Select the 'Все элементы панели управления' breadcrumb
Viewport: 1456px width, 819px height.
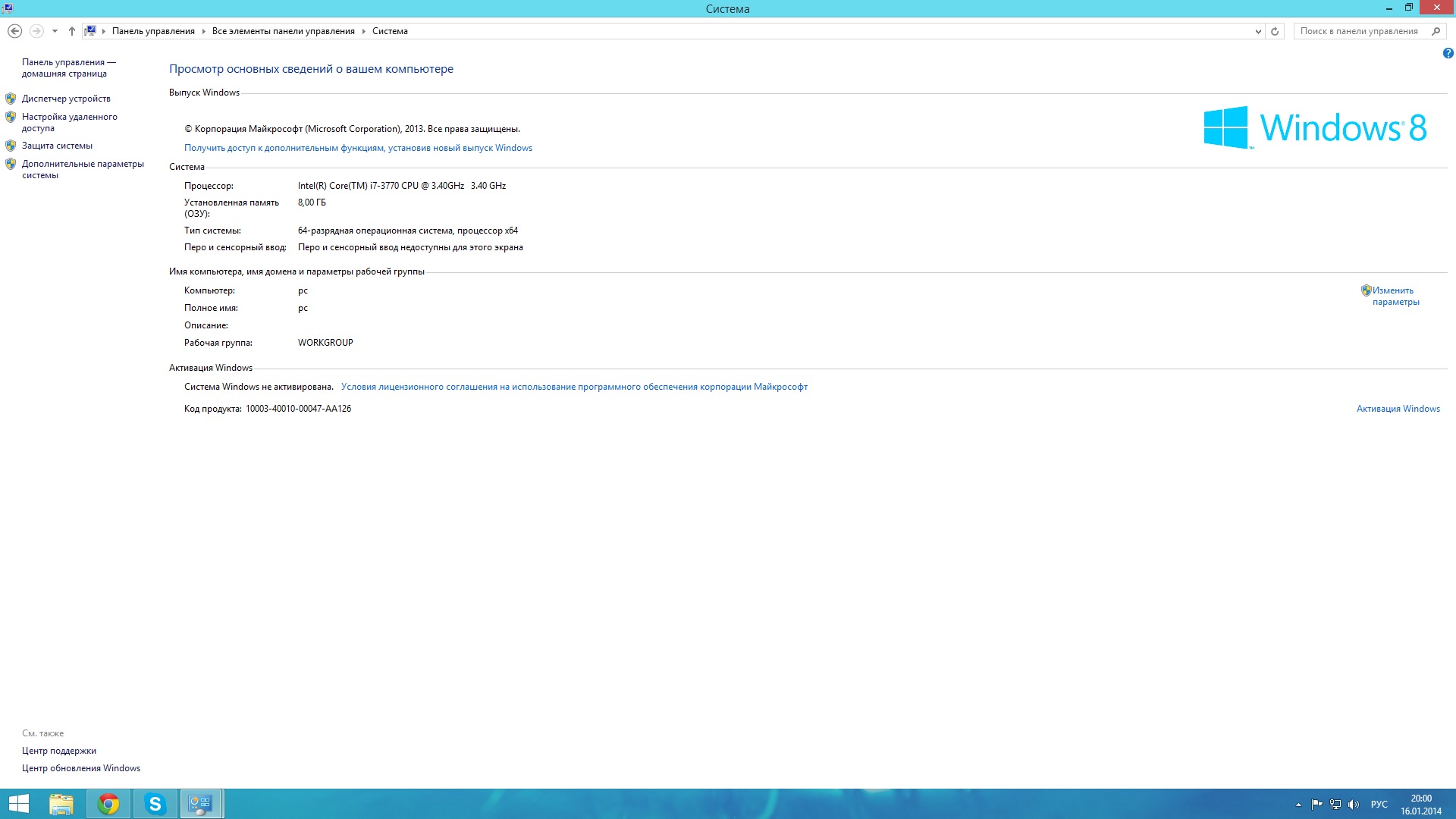click(283, 31)
